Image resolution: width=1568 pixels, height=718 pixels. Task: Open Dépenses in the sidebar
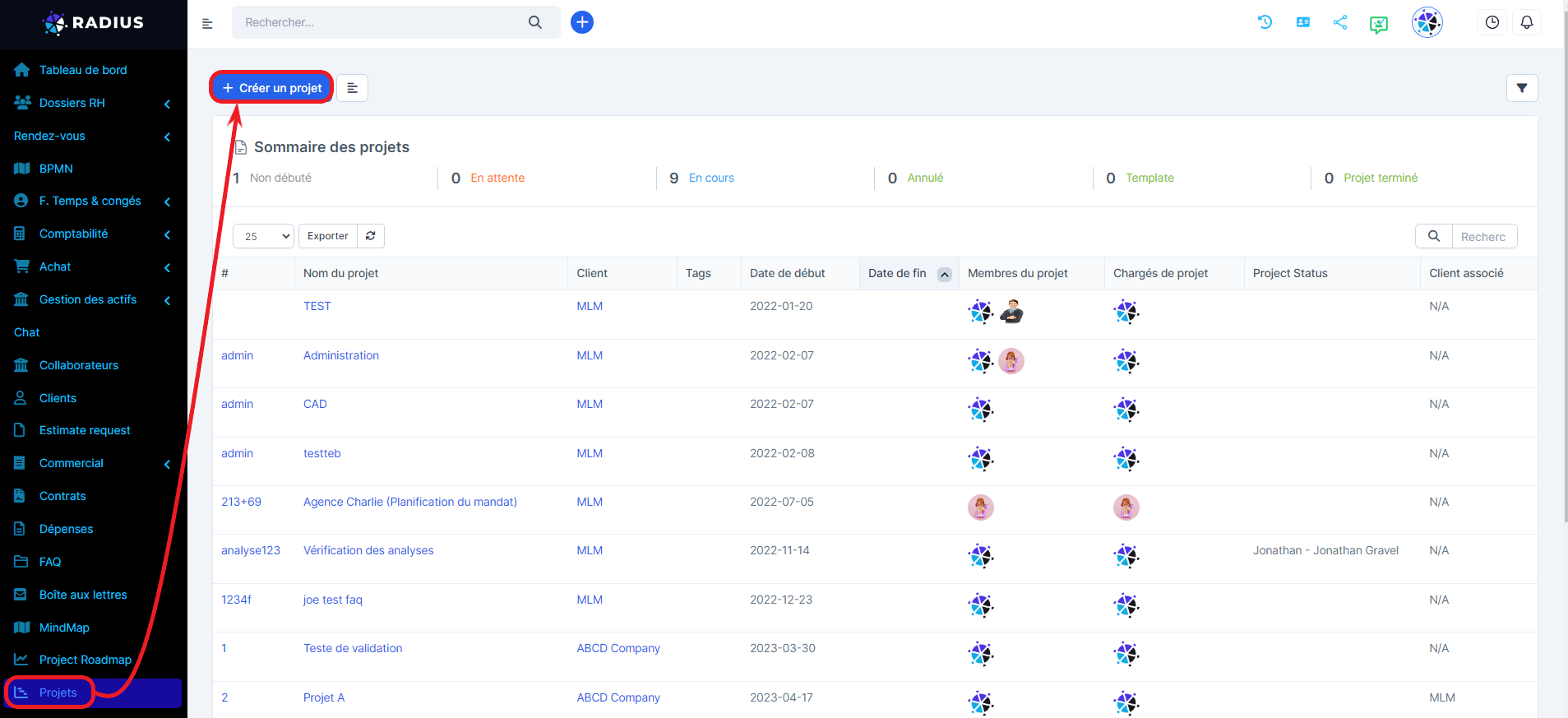[66, 529]
